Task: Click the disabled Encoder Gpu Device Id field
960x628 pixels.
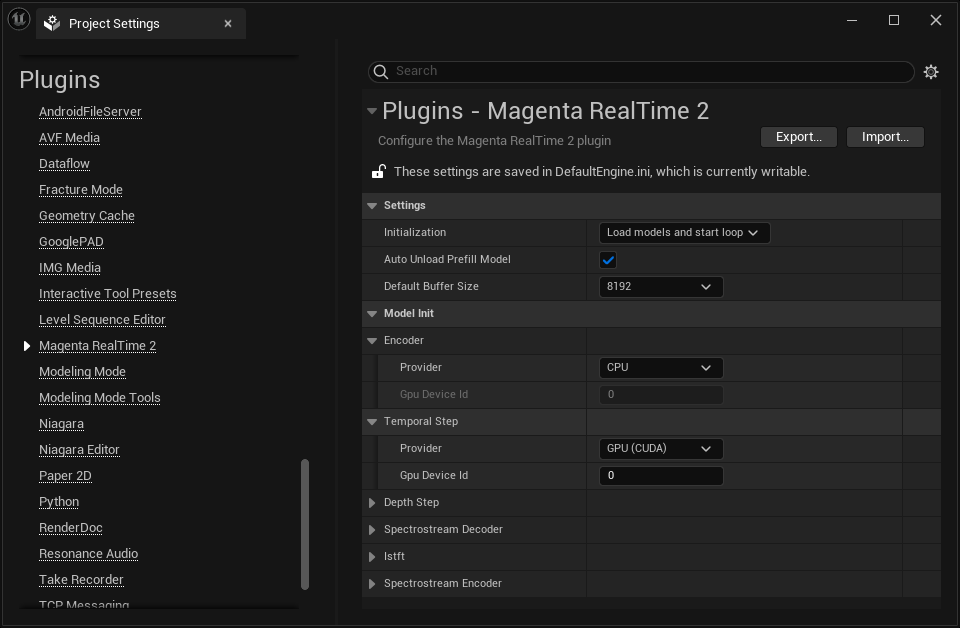Action: coord(661,395)
